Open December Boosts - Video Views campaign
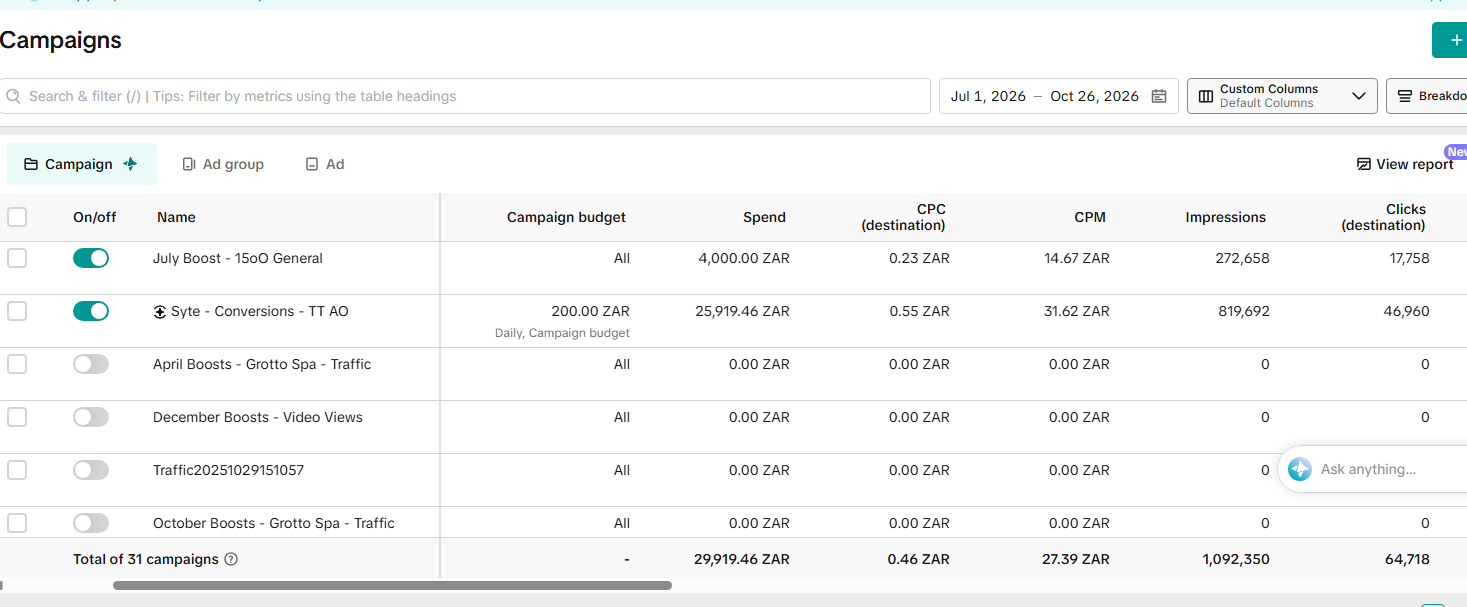 point(258,417)
